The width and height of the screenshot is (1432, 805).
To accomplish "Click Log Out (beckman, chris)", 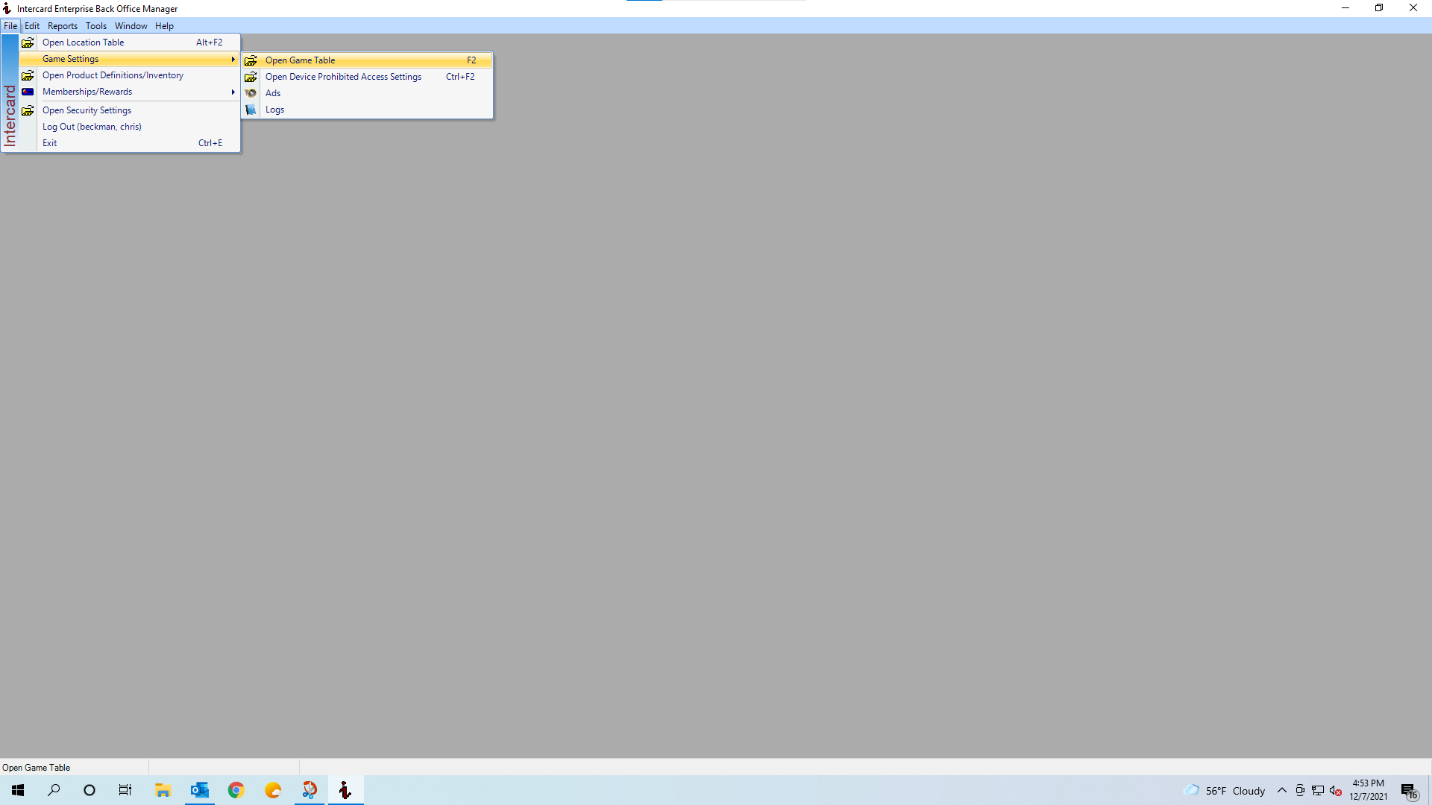I will tap(130, 127).
